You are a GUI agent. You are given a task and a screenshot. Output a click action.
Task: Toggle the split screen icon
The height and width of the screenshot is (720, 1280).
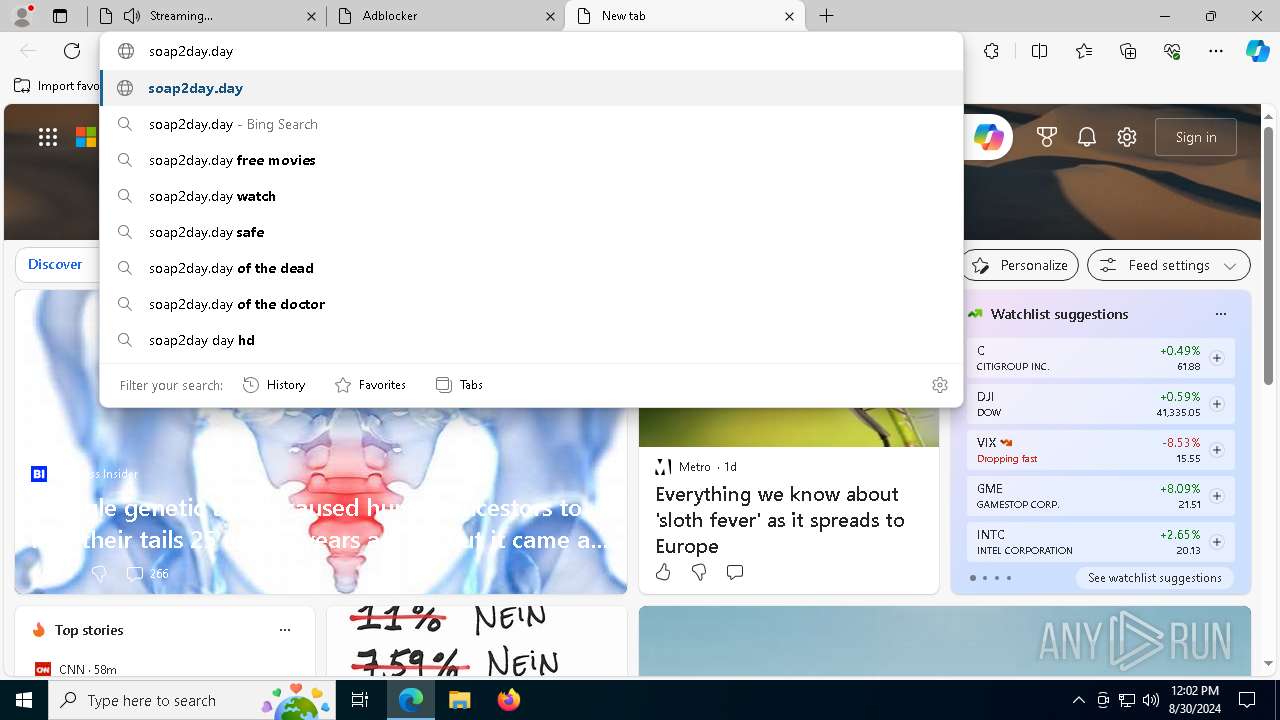1039,51
